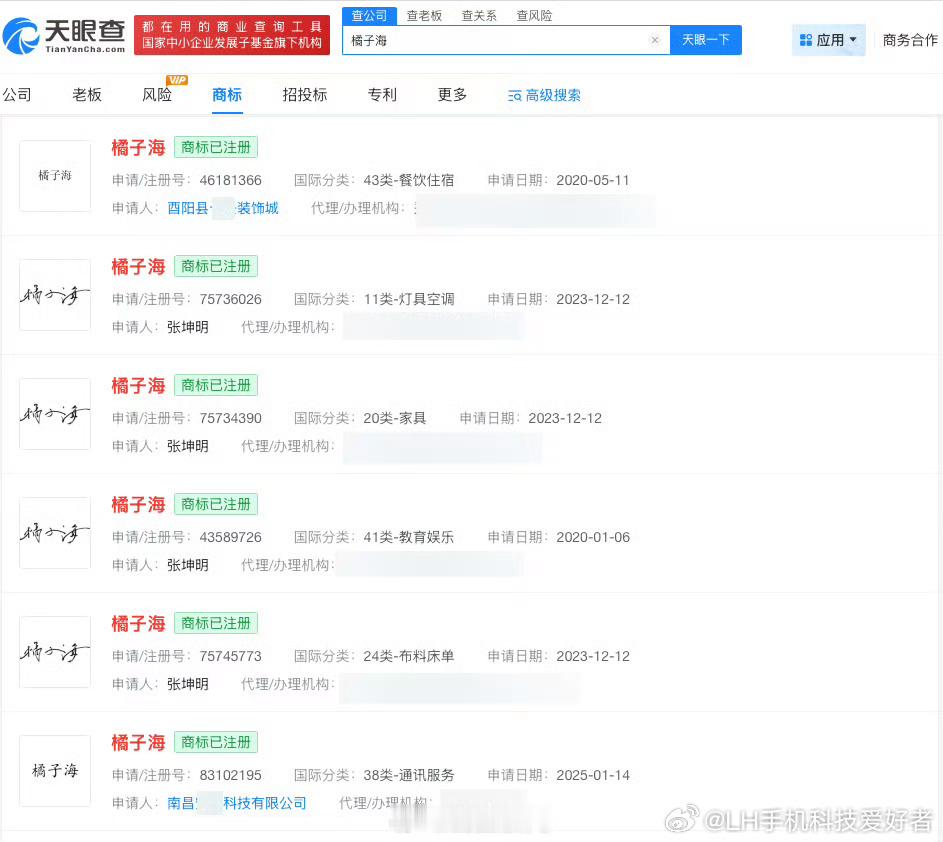943x842 pixels.
Task: Select the 查风险 search tab
Action: [x=534, y=16]
